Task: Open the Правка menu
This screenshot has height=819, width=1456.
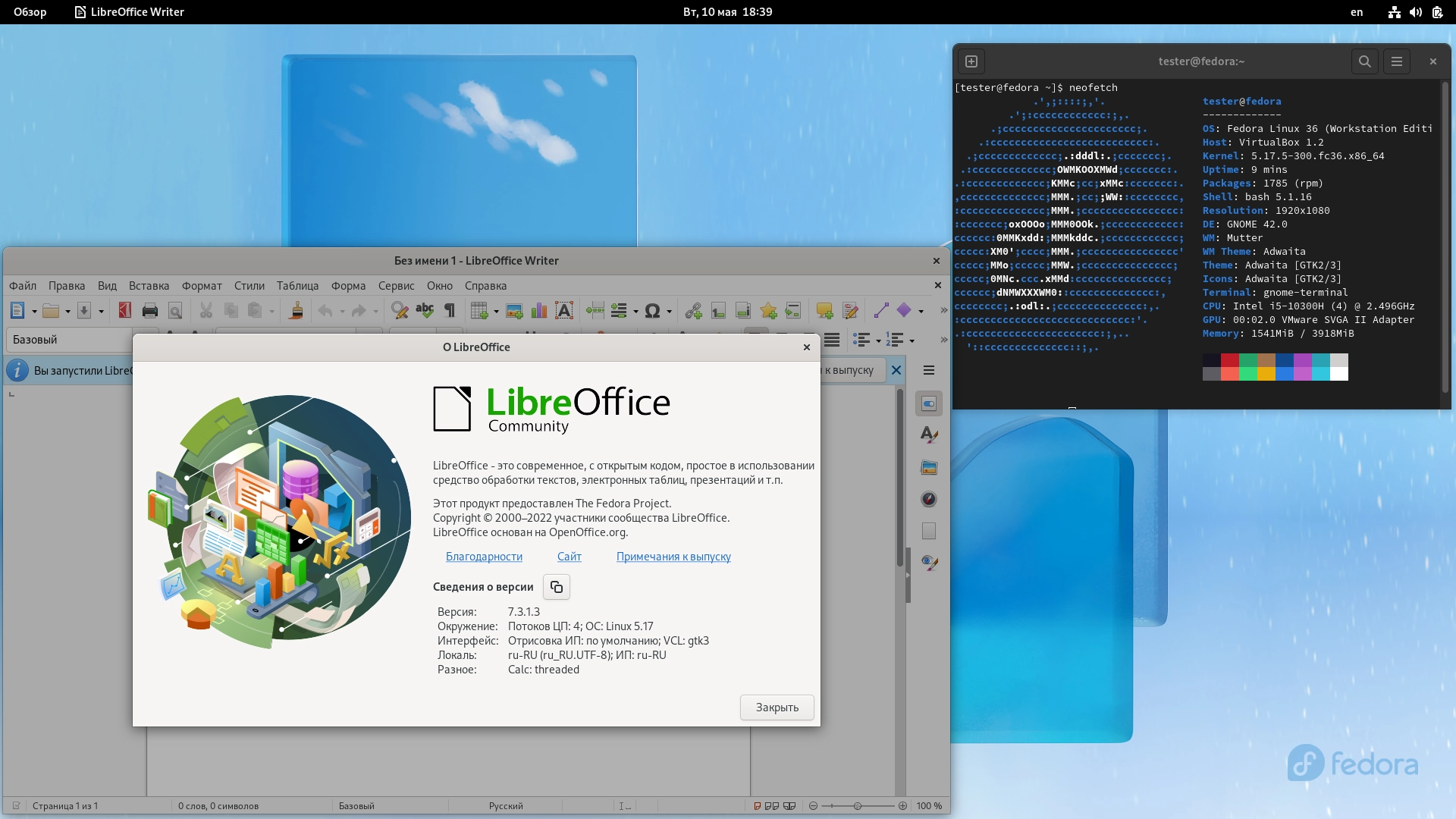Action: (x=67, y=286)
